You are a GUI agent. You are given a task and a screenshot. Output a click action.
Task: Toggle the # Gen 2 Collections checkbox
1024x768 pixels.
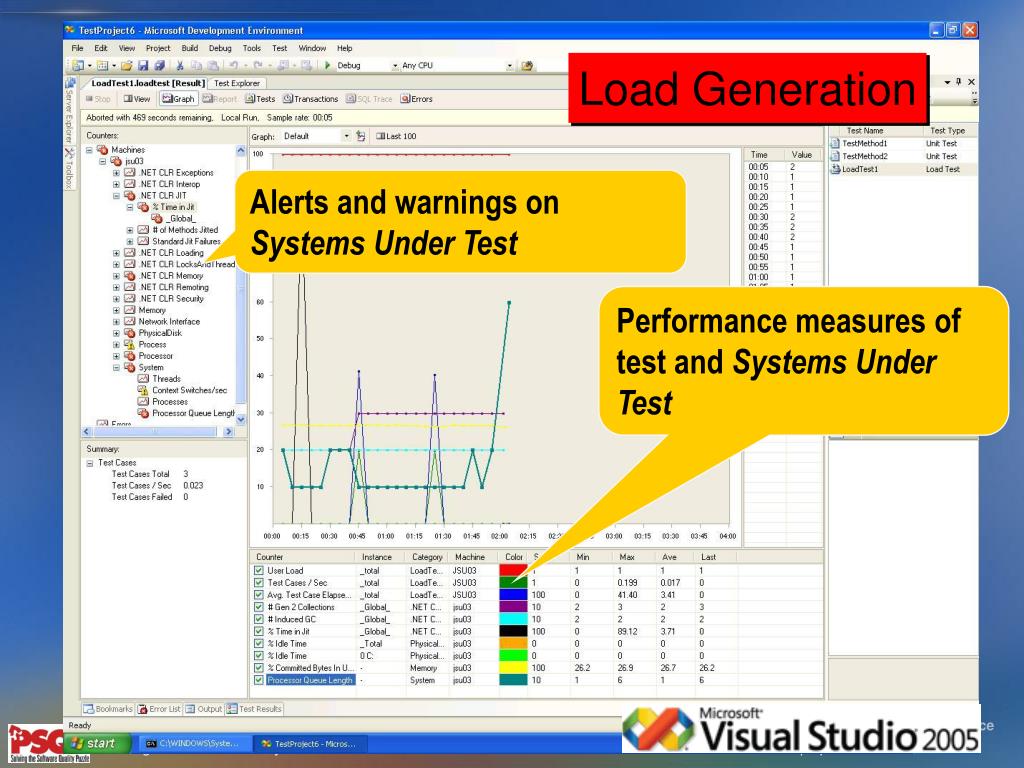click(259, 607)
